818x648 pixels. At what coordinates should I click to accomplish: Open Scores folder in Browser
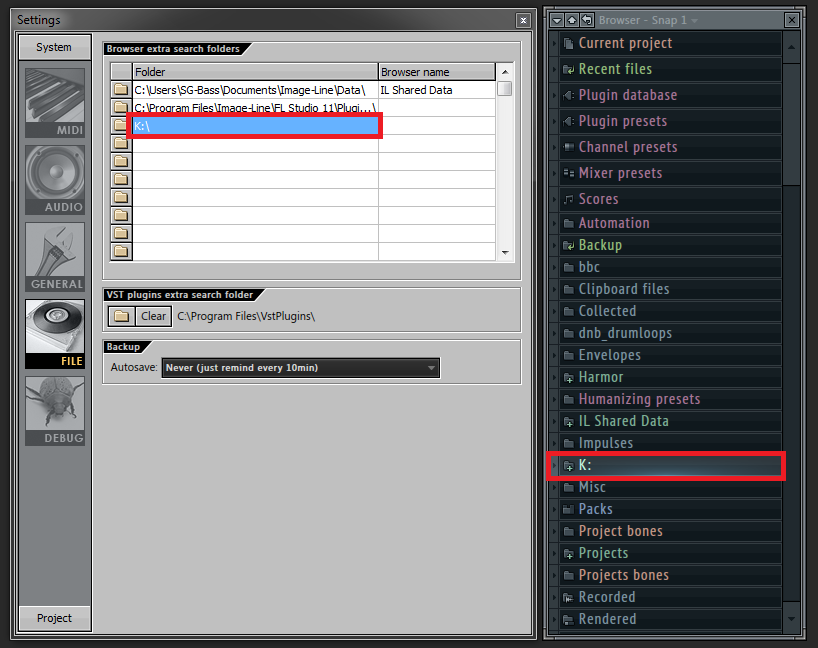pyautogui.click(x=670, y=199)
